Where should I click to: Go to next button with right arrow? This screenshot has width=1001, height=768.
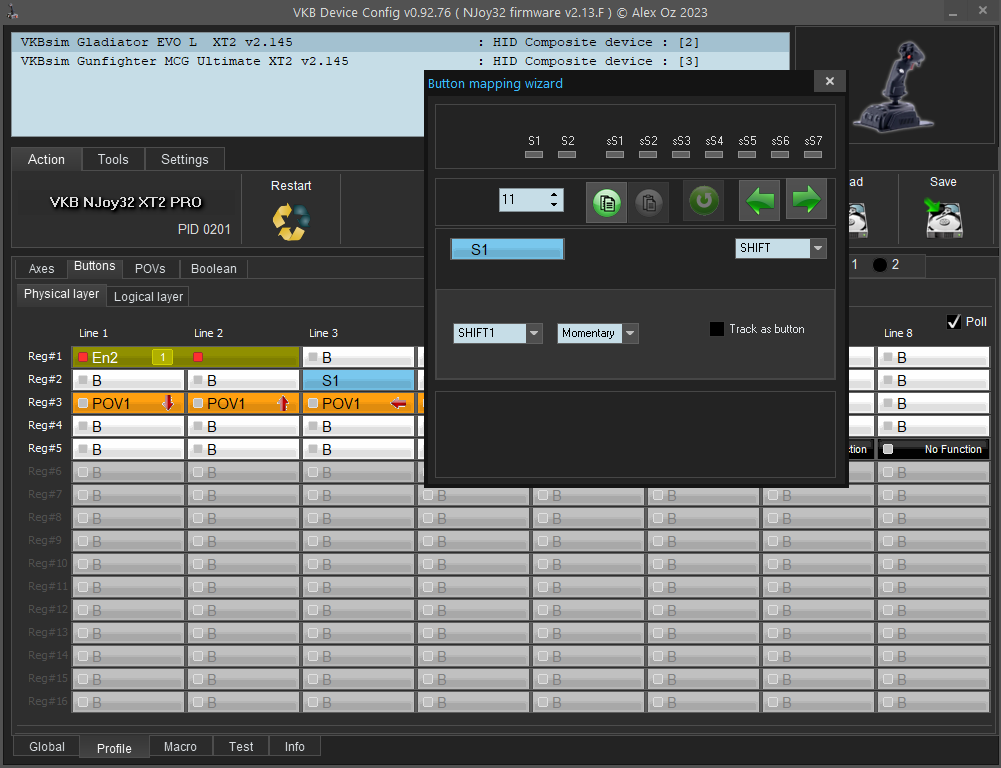[805, 200]
